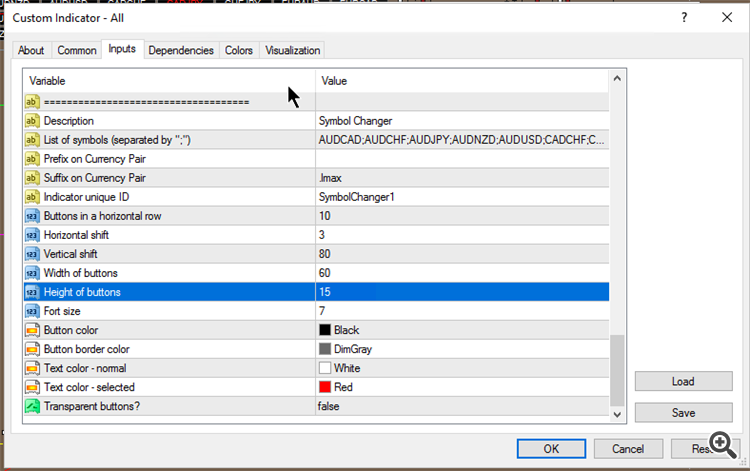750x471 pixels.
Task: Select the 'Width of buttons' label
Action: [x=81, y=273]
